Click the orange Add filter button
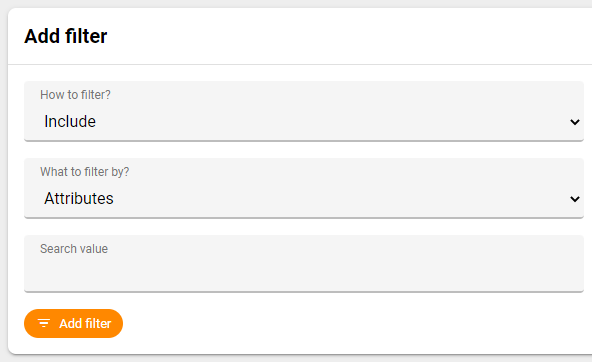592x362 pixels. coord(73,323)
